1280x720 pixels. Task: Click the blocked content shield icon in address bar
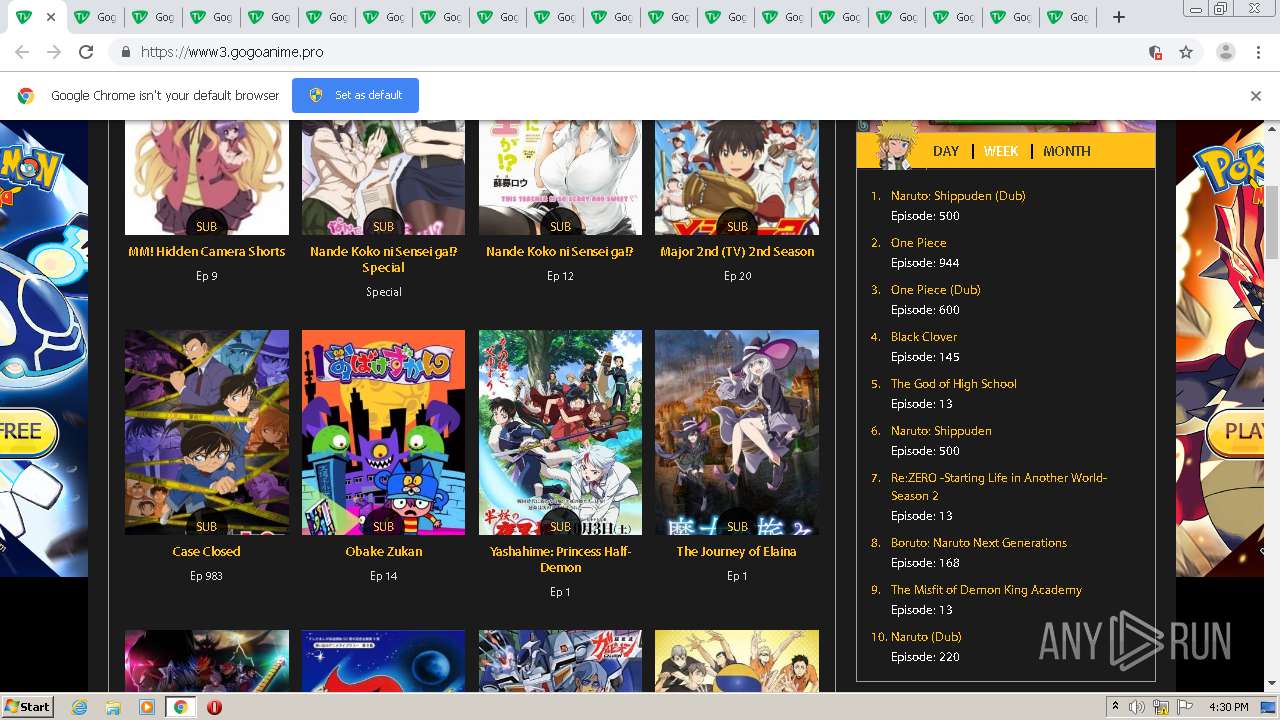click(1155, 52)
